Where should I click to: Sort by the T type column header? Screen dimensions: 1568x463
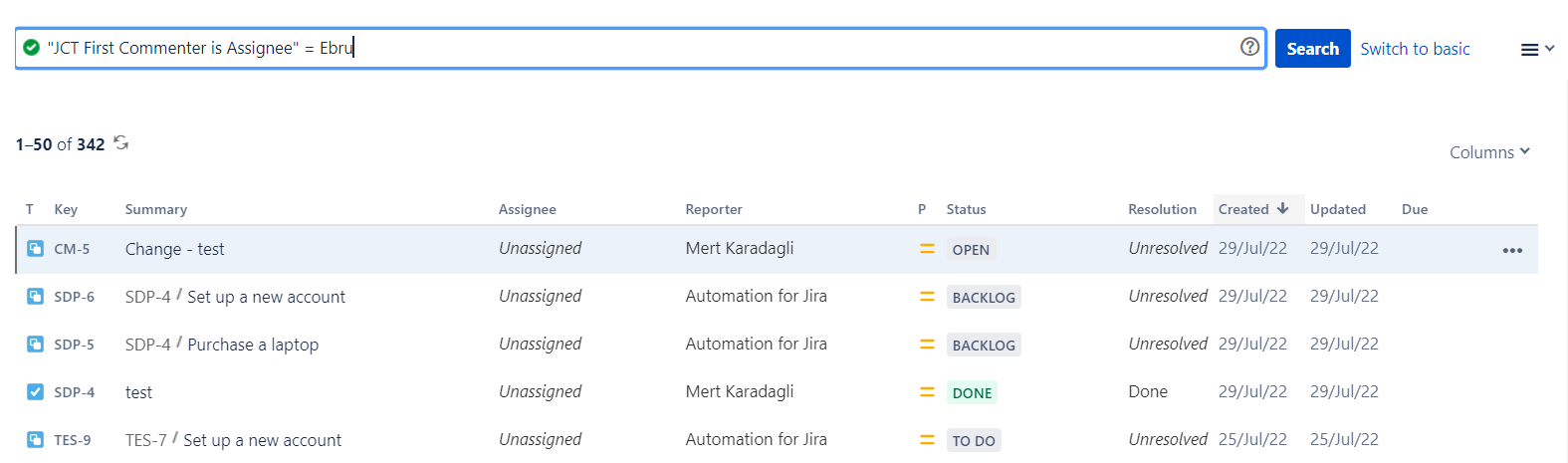pyautogui.click(x=30, y=209)
